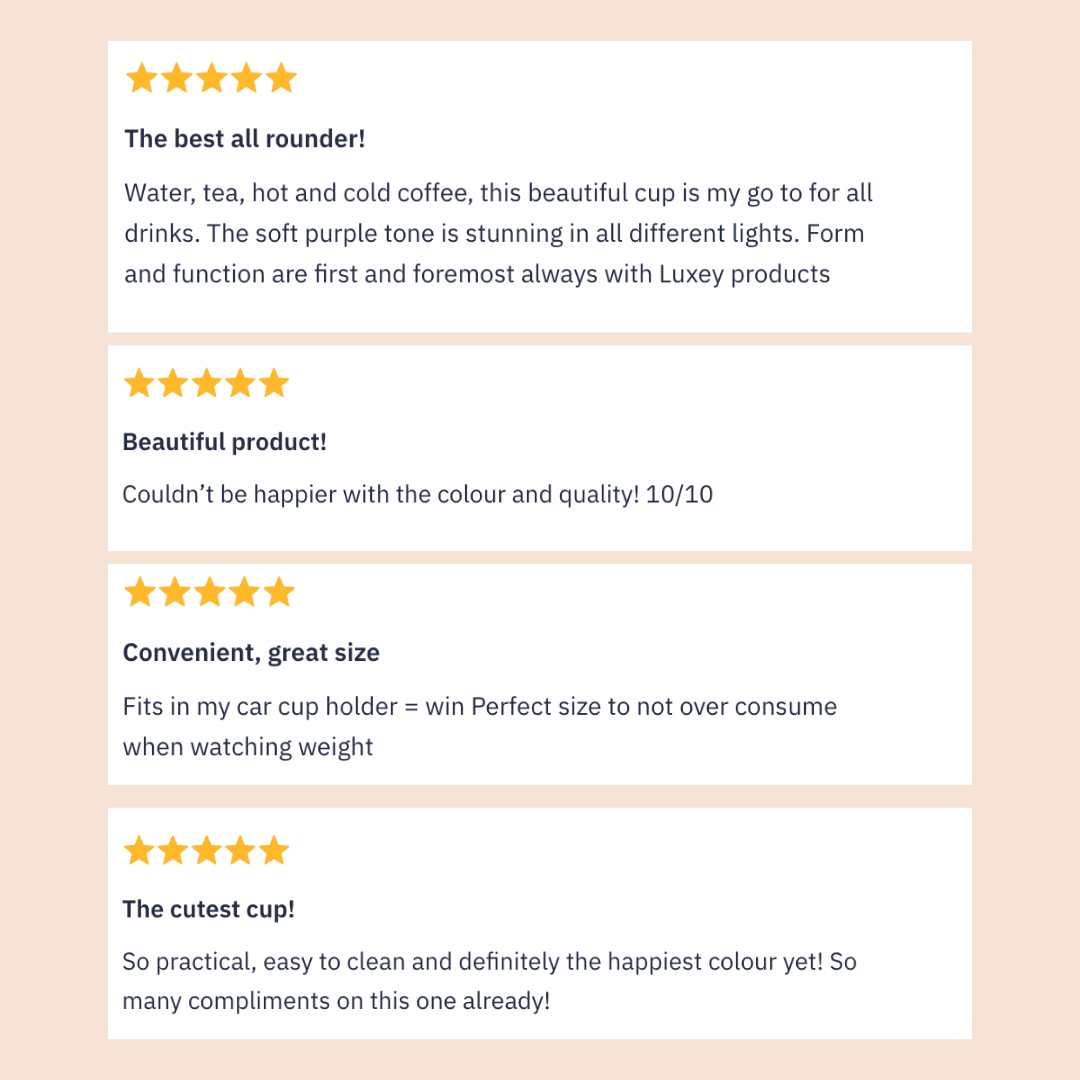Click first star above 'The cutest cup!'
This screenshot has height=1080, width=1080.
click(x=139, y=851)
